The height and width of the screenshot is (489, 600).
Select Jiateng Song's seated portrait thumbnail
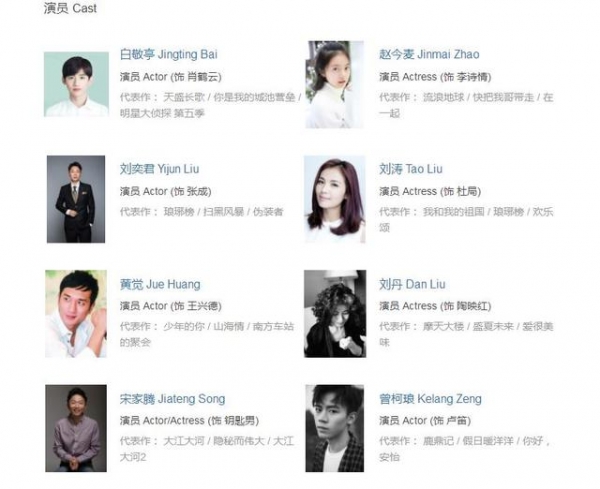[x=76, y=428]
